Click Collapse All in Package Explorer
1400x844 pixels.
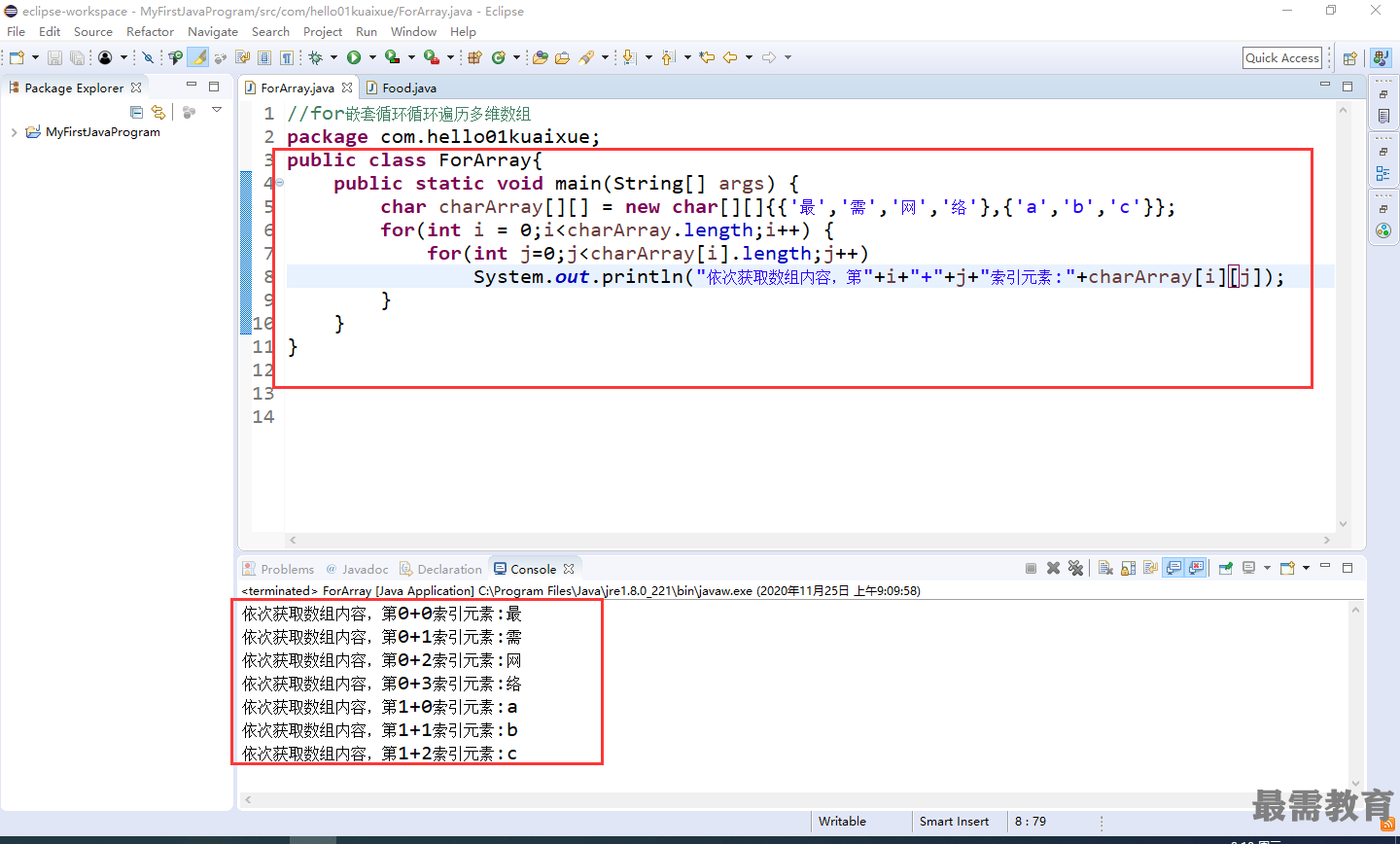coord(136,112)
